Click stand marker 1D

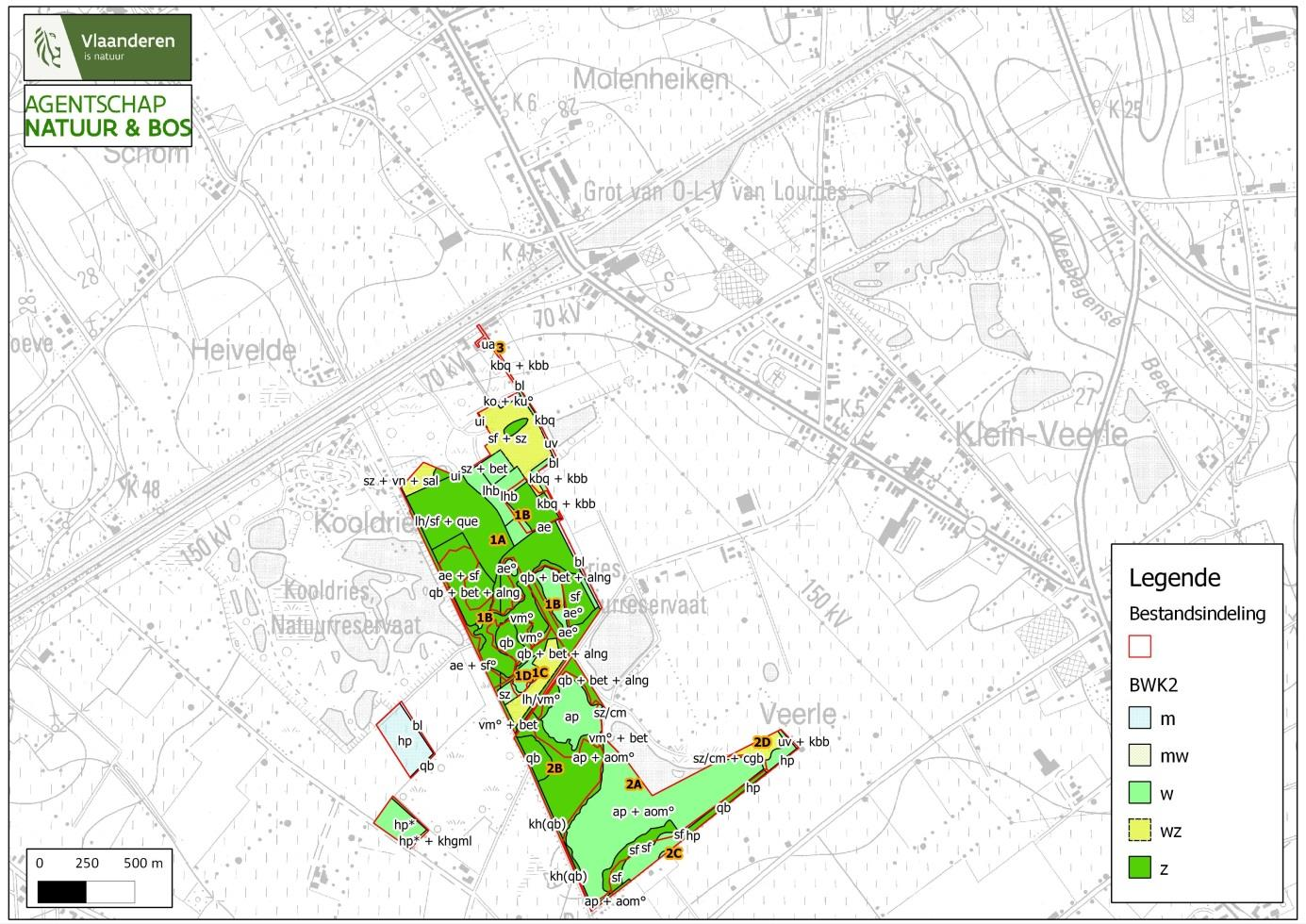pyautogui.click(x=522, y=676)
